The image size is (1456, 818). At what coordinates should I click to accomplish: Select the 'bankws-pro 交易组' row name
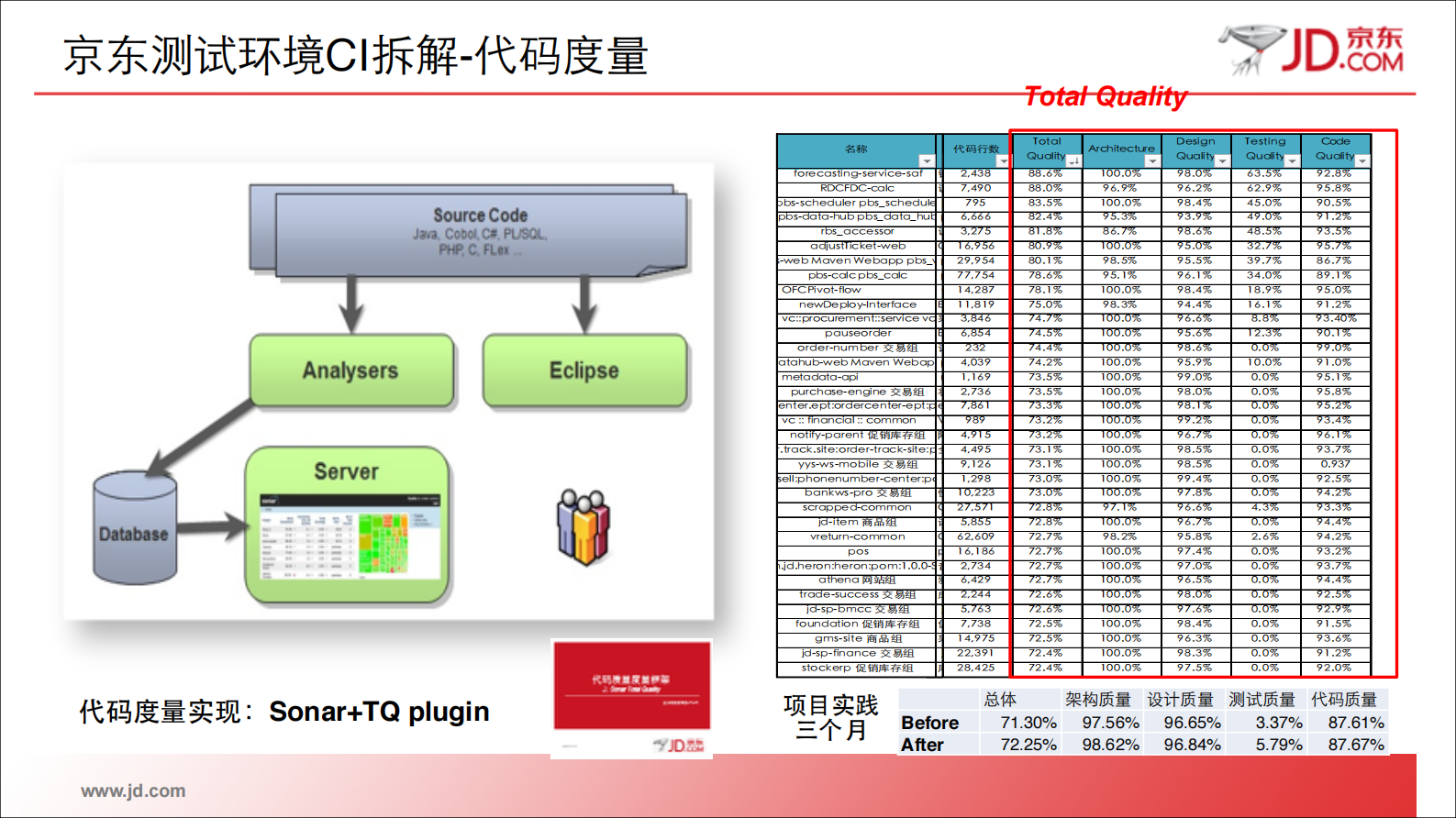pos(858,492)
